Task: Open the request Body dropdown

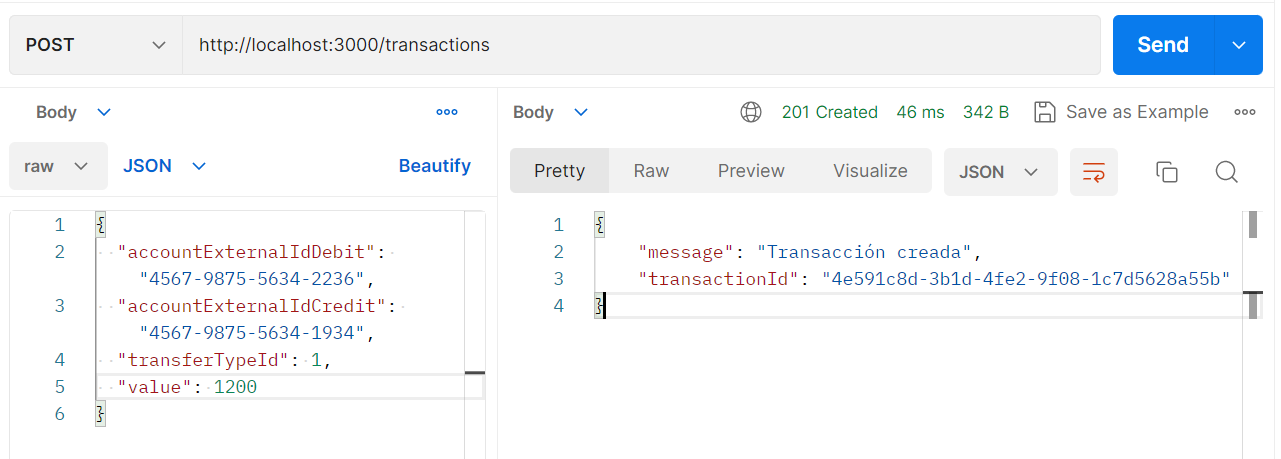Action: tap(73, 112)
